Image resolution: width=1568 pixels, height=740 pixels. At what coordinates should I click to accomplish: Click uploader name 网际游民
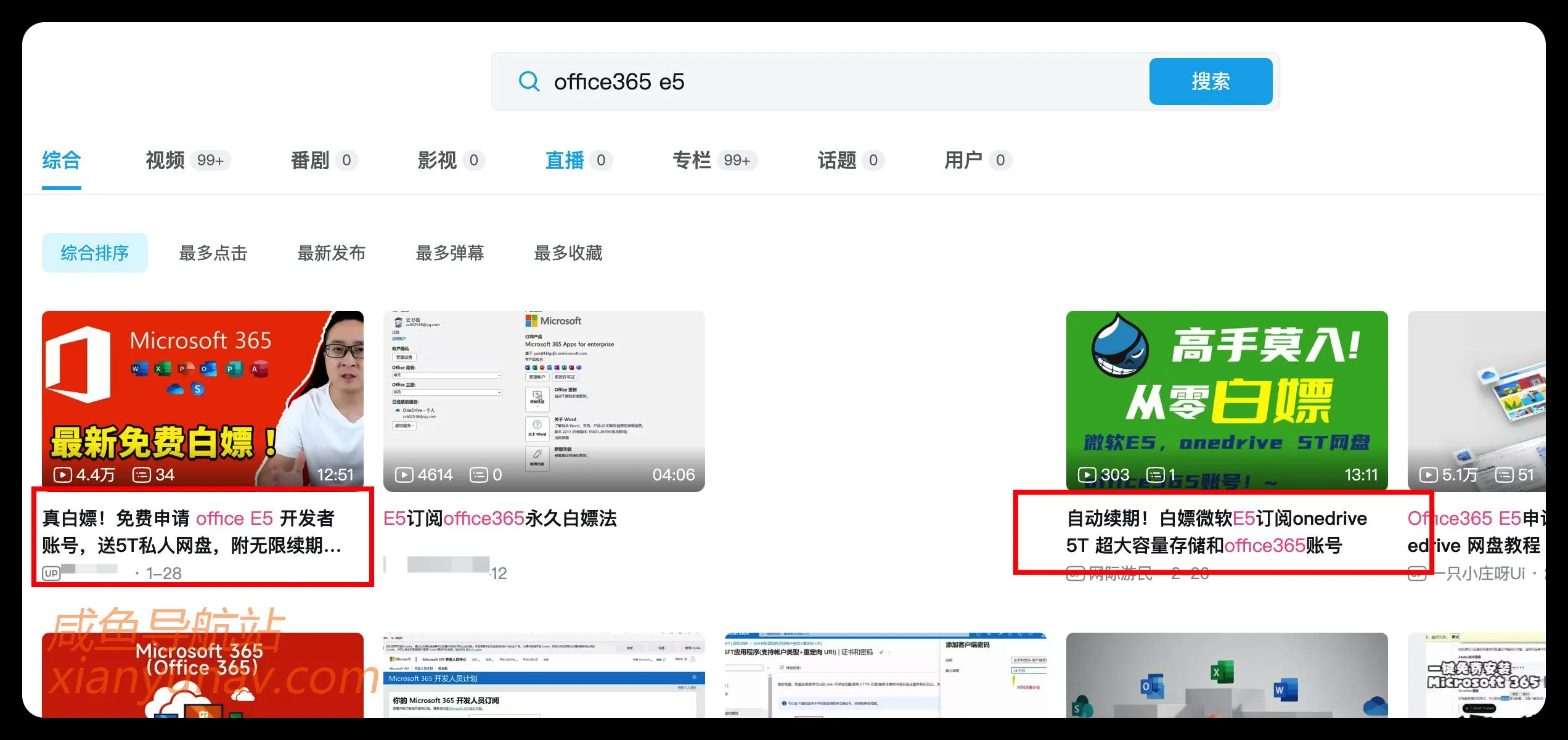(x=1122, y=573)
